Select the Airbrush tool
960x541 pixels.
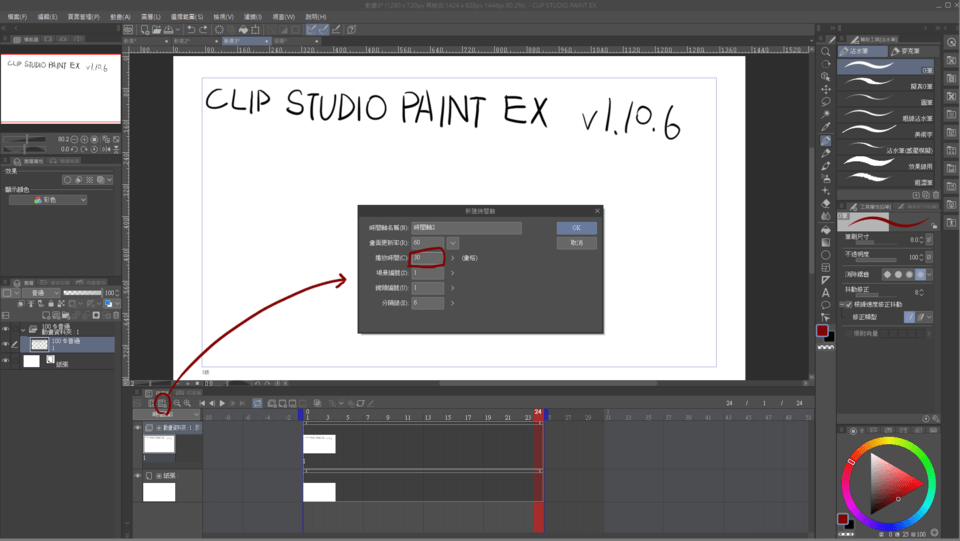point(825,178)
